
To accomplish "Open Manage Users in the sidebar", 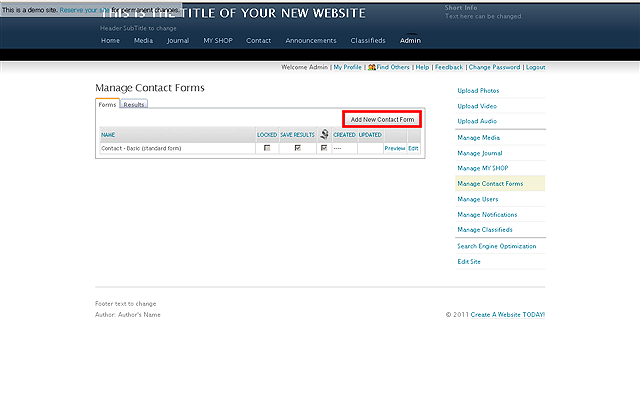I will (x=478, y=199).
